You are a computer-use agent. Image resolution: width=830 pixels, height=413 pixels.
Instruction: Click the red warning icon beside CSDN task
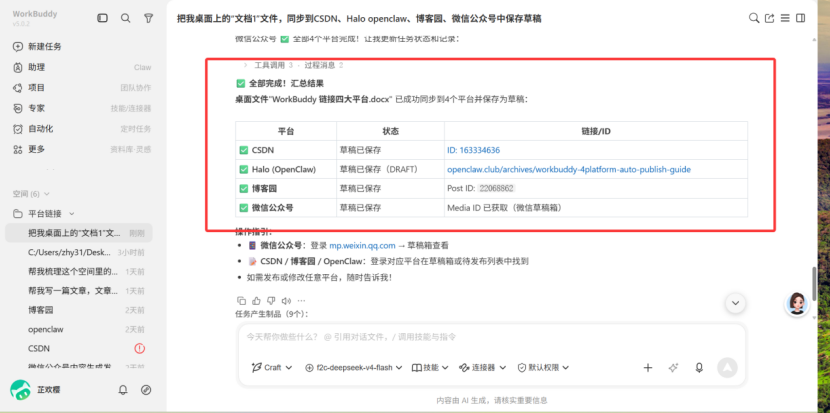point(139,348)
